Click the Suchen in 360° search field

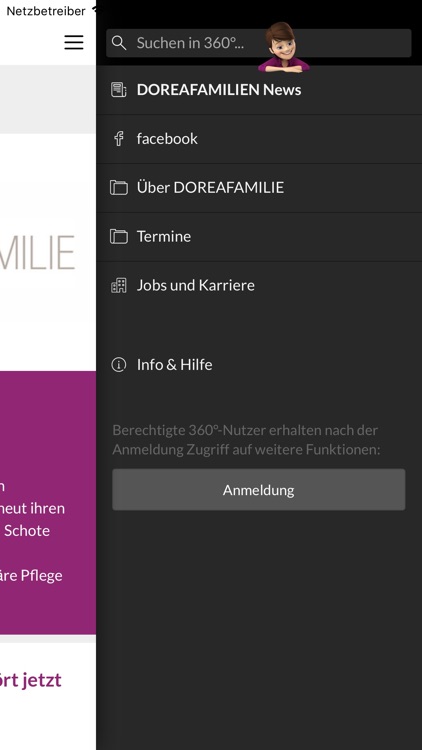[x=258, y=43]
